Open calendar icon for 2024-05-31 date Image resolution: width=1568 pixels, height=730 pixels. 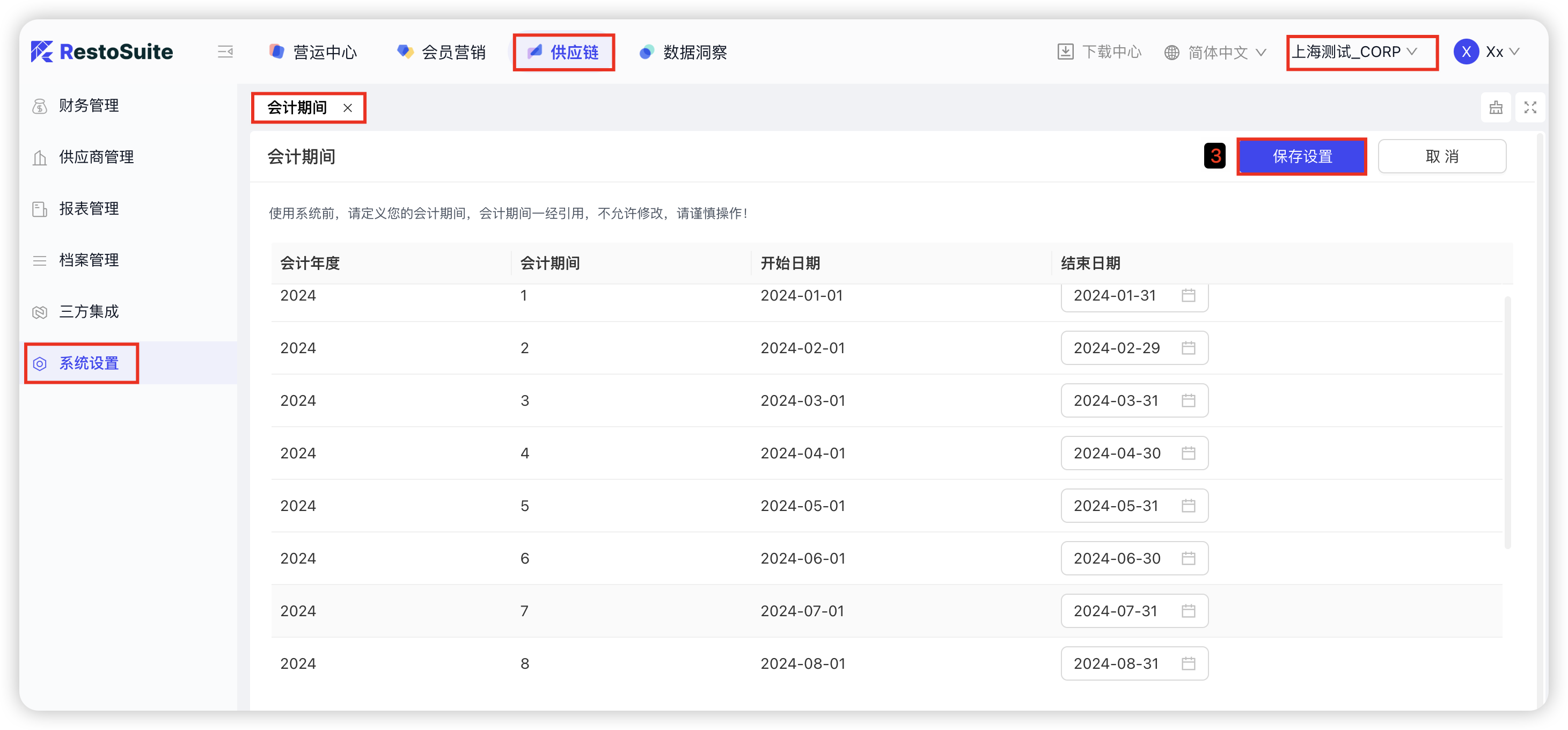coord(1188,505)
